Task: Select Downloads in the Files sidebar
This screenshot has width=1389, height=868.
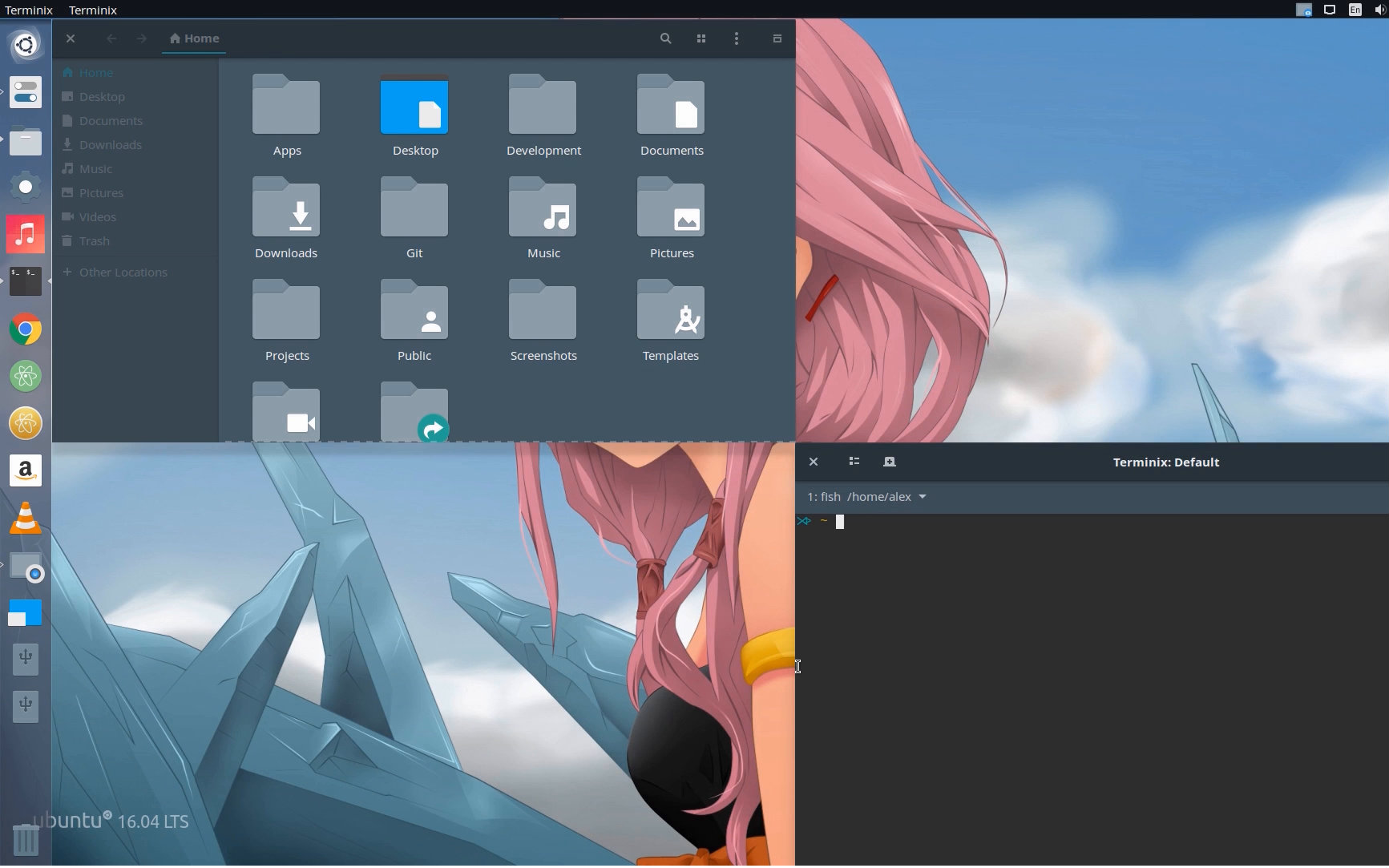Action: 135,144
